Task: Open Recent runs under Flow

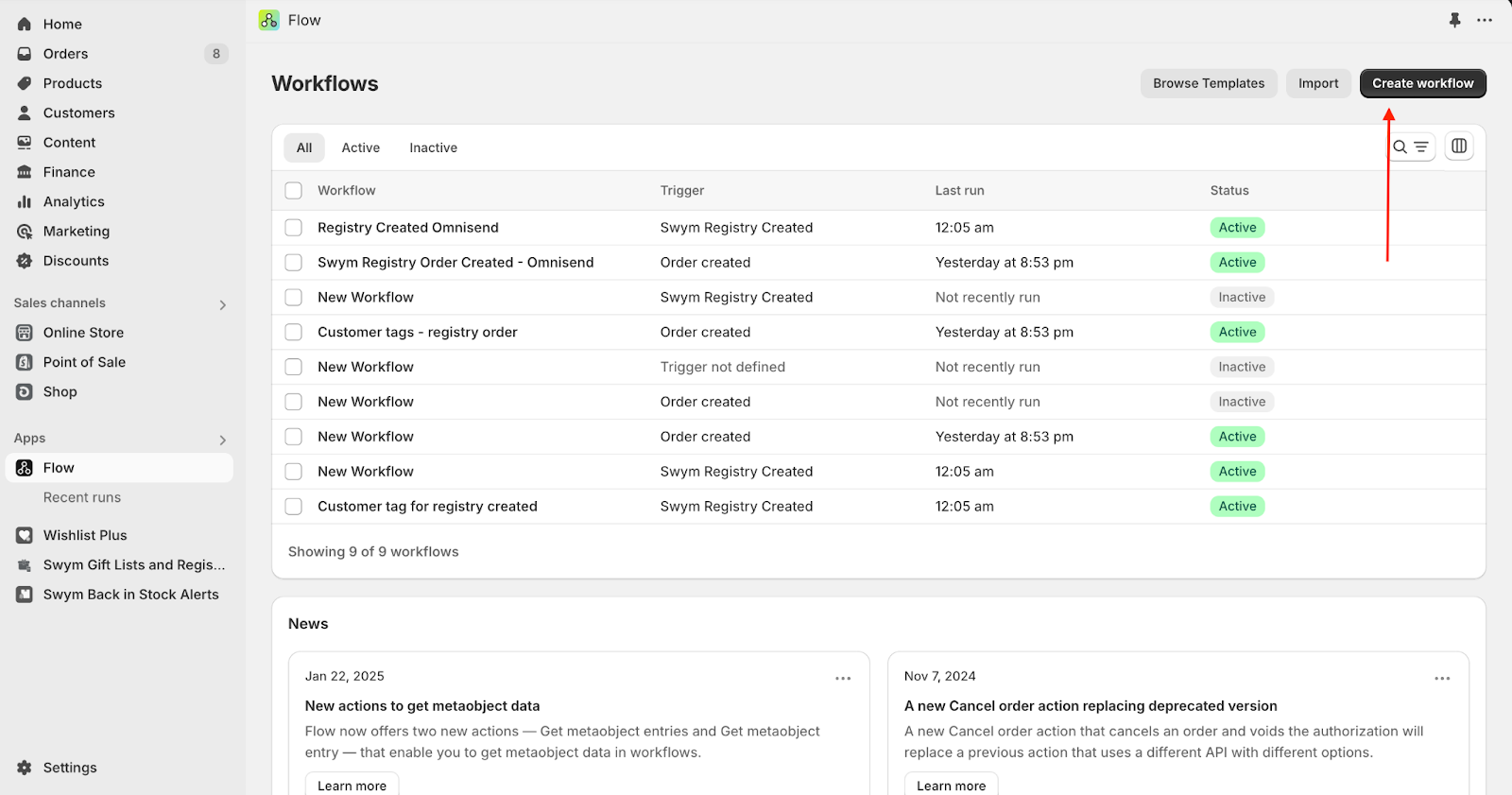Action: [x=82, y=497]
